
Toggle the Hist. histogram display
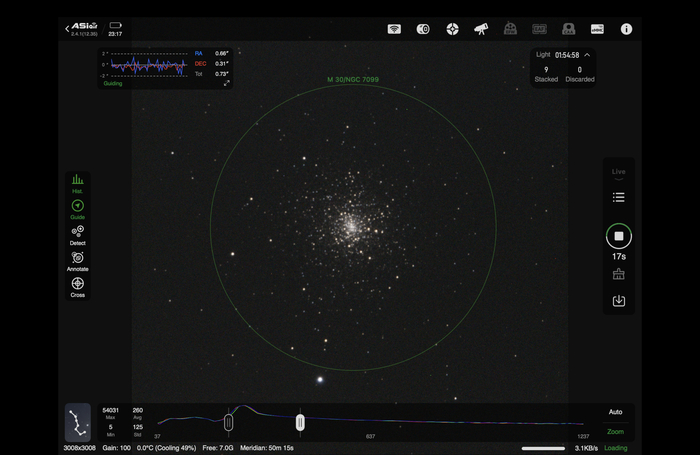point(77,182)
